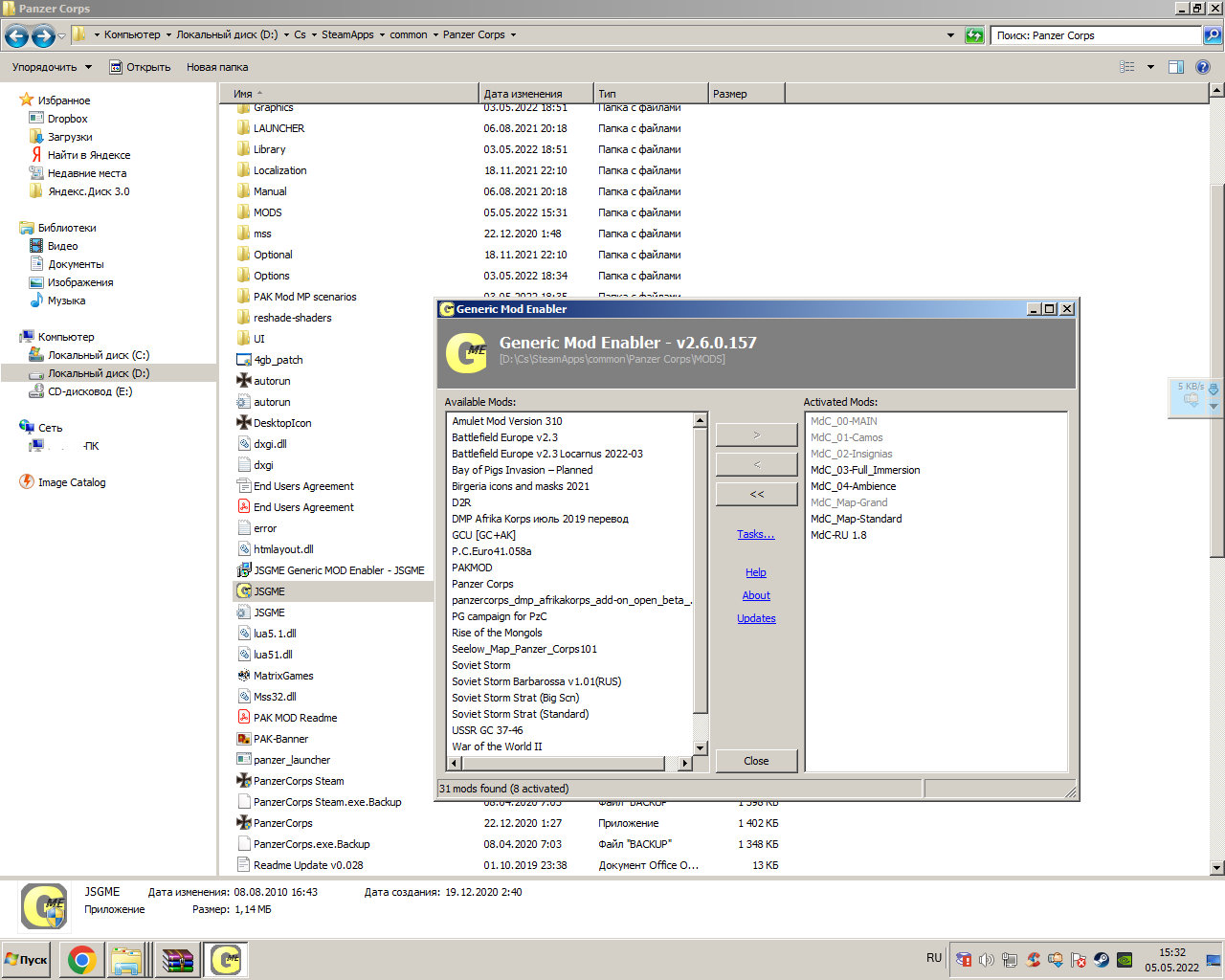
Task: Sort files by the Имя column header
Action: click(x=349, y=94)
